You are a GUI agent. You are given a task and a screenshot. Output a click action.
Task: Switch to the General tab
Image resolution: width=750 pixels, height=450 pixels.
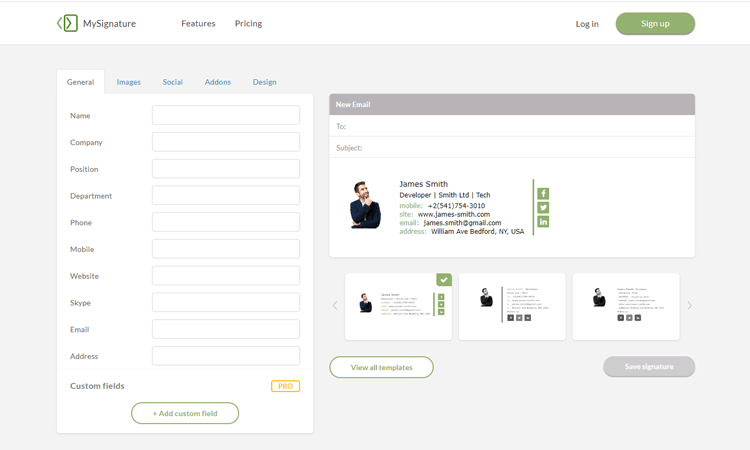click(80, 82)
